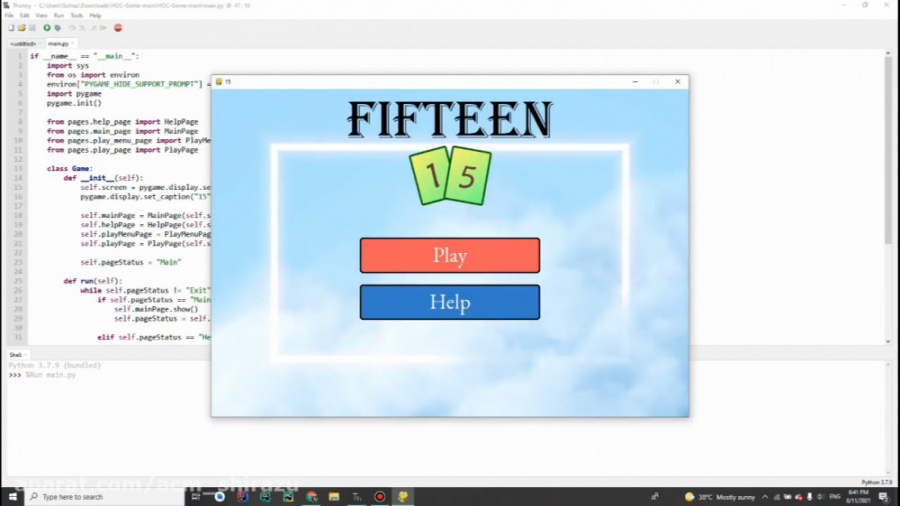
Task: Click the "pygame.init()" code line
Action: click(74, 103)
